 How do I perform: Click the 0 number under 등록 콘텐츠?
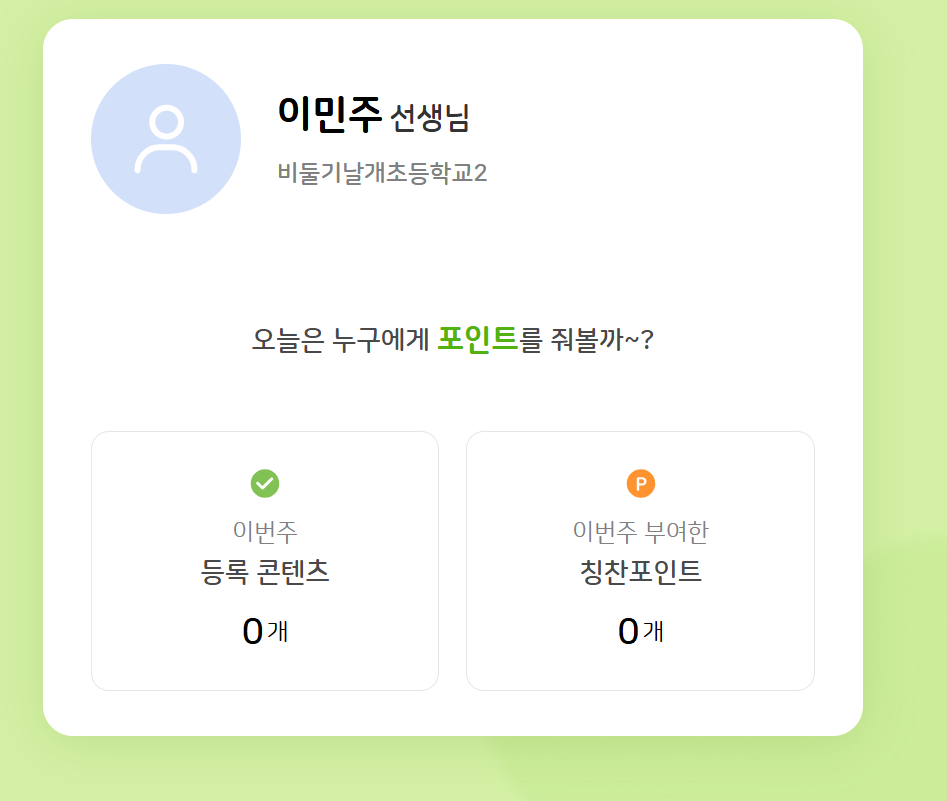[x=252, y=631]
